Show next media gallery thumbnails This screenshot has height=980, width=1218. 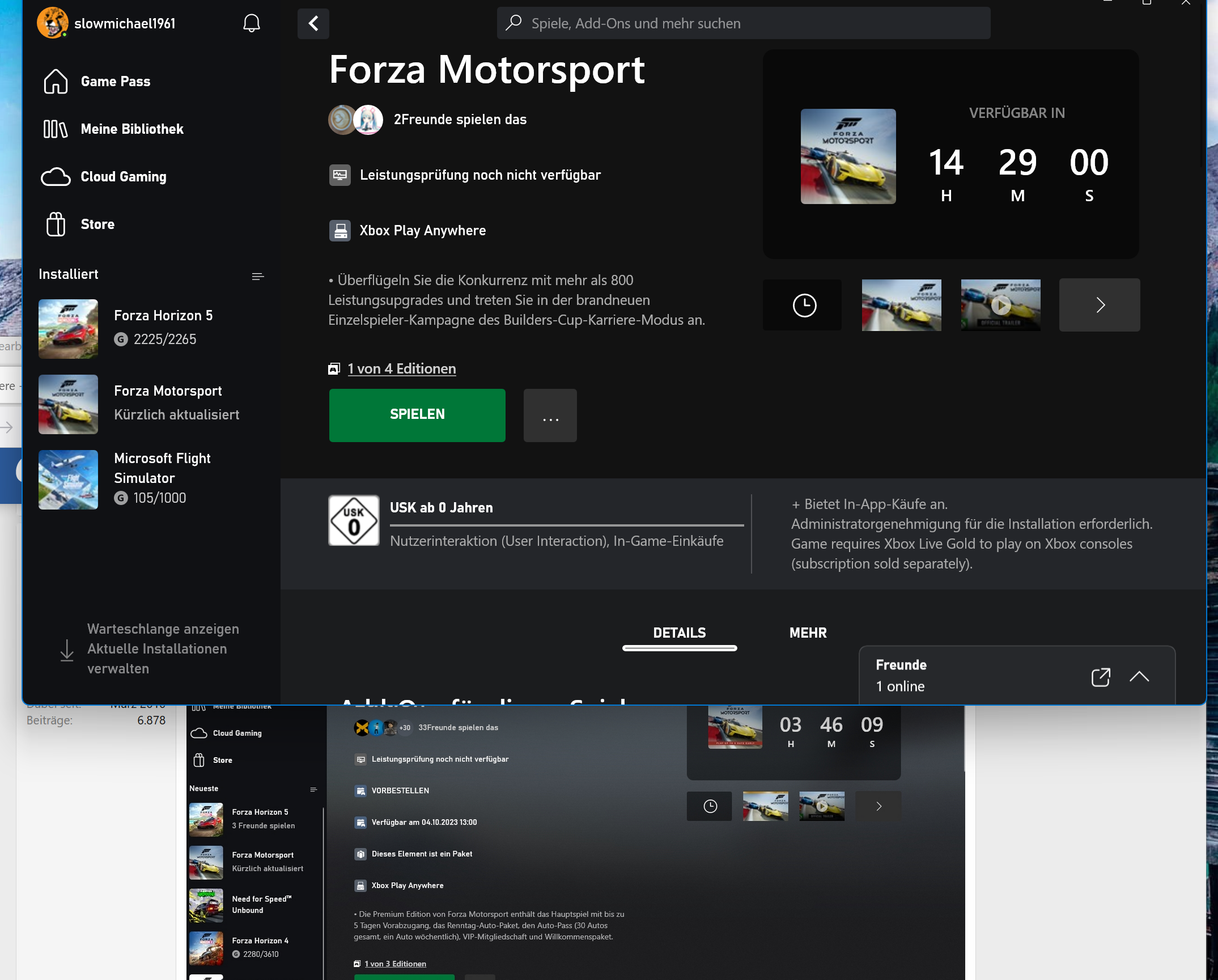point(1099,306)
